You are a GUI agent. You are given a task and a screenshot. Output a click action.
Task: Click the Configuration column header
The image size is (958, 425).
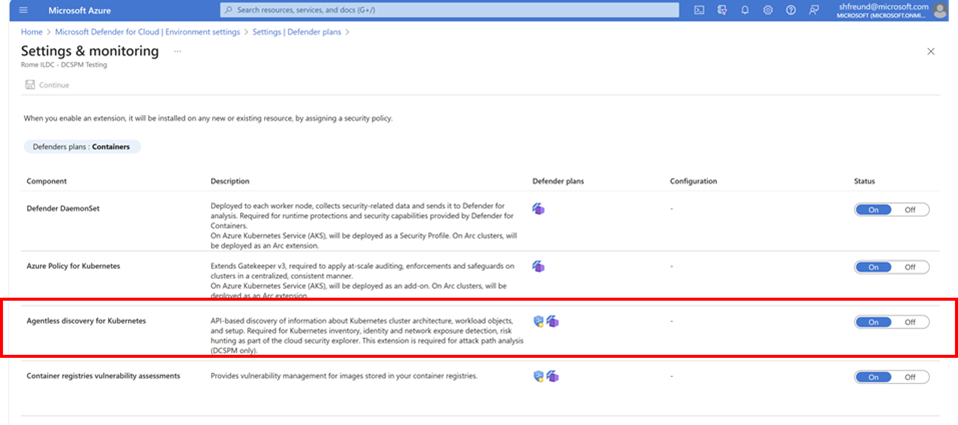coord(693,181)
